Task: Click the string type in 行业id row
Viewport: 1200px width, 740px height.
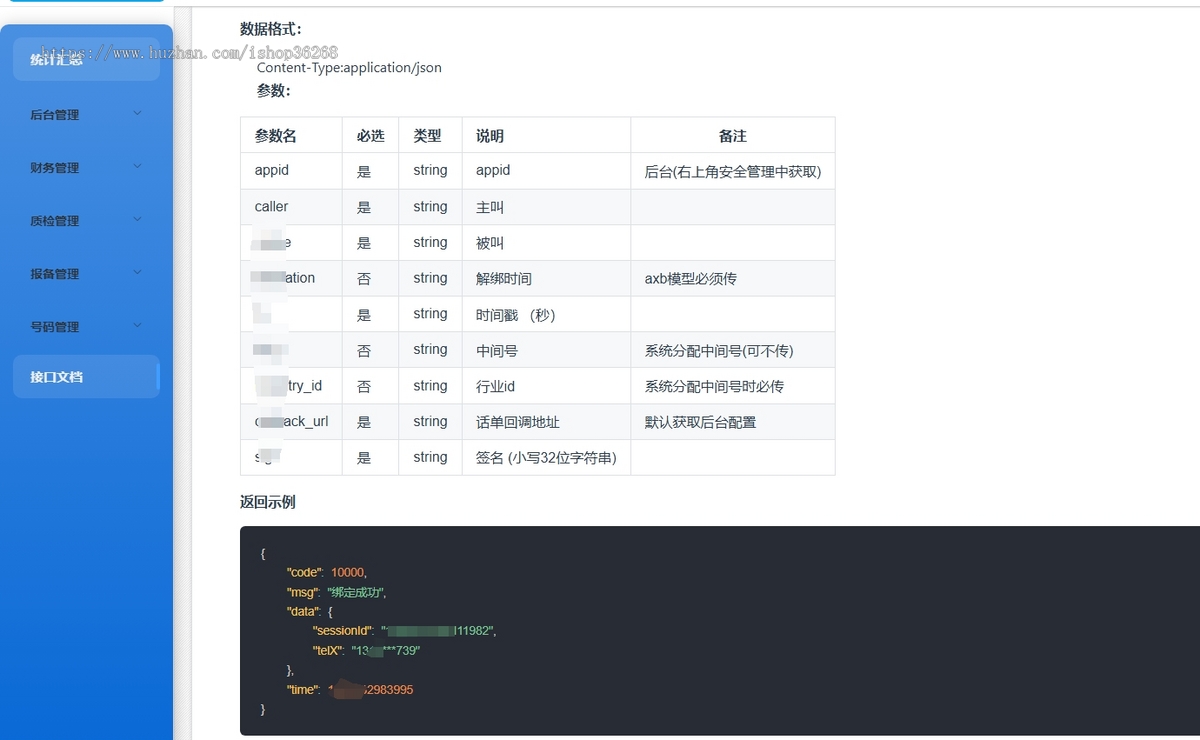Action: coord(430,386)
